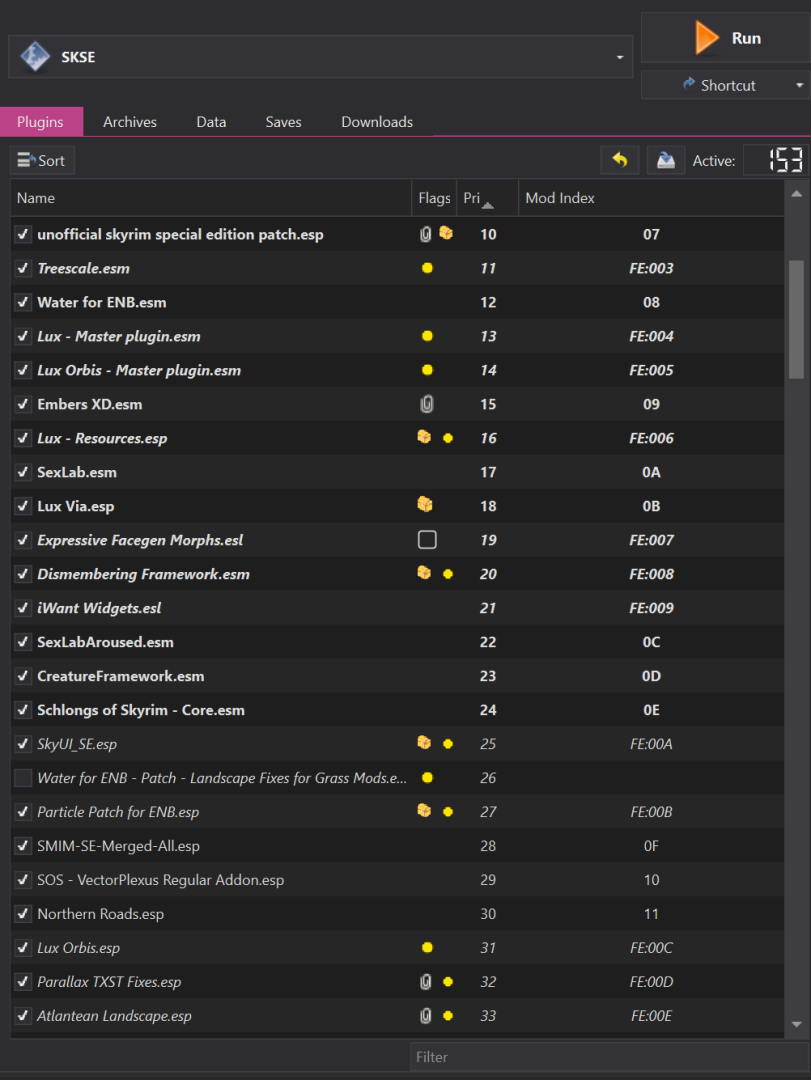Click the Filter input field

pyautogui.click(x=609, y=1057)
